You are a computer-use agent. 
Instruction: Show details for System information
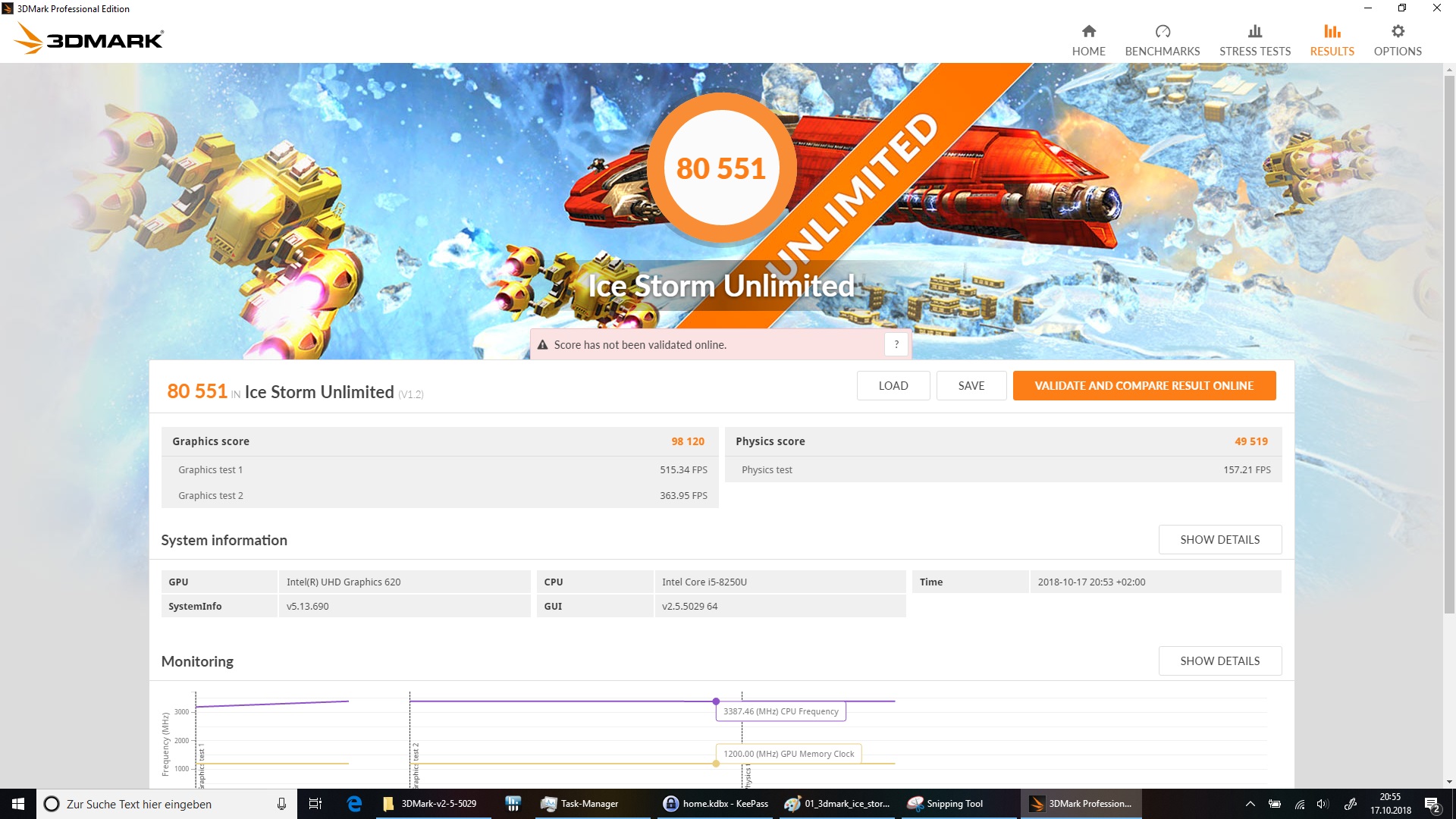click(1219, 539)
